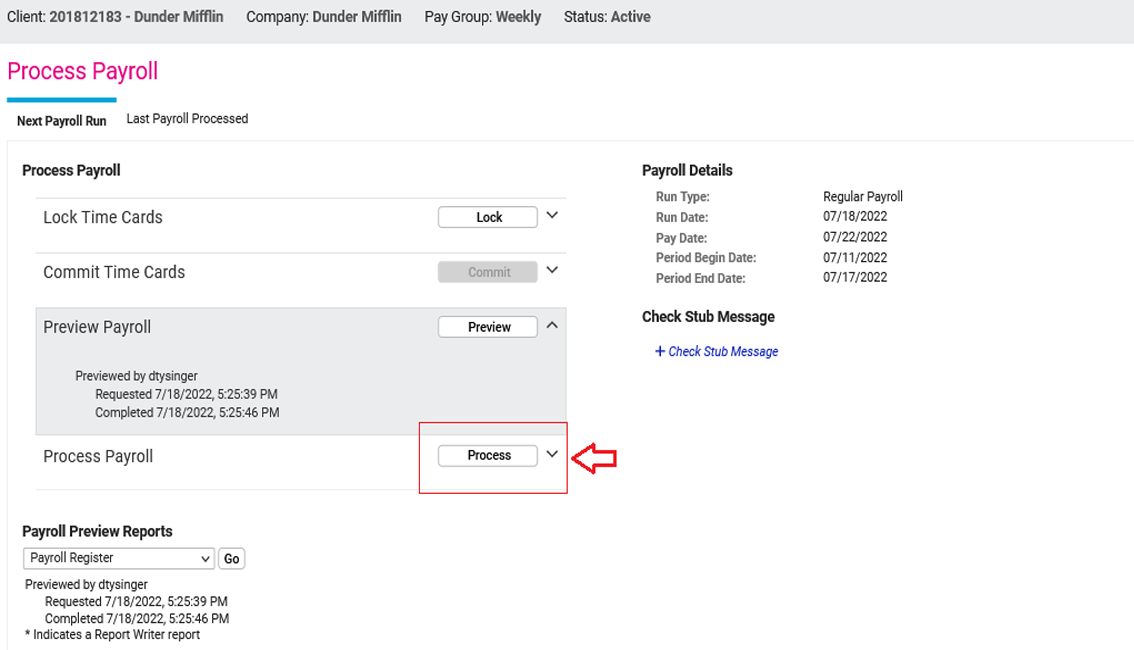
Task: Click the greyed Commit button
Action: tap(487, 272)
